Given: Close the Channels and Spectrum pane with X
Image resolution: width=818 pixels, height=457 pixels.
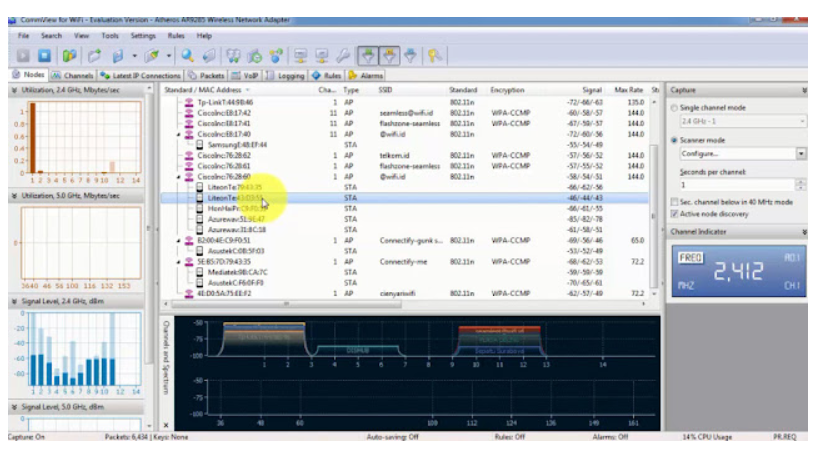Looking at the screenshot, I should (x=166, y=425).
